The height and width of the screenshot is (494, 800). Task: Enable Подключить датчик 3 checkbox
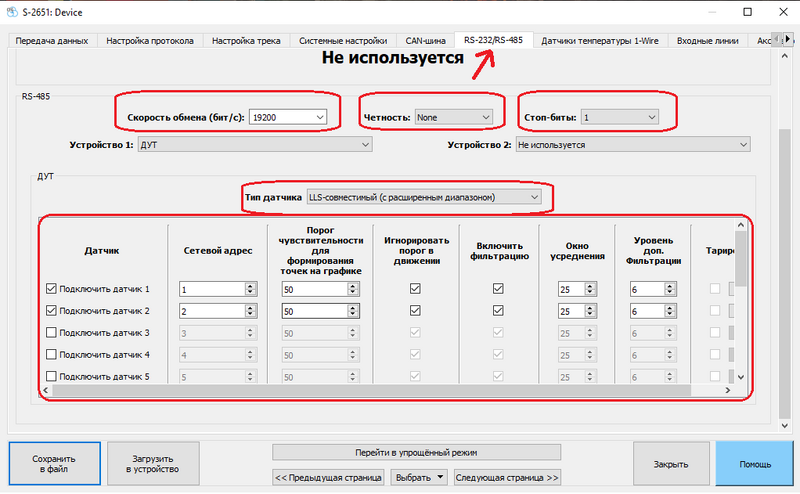coord(51,333)
